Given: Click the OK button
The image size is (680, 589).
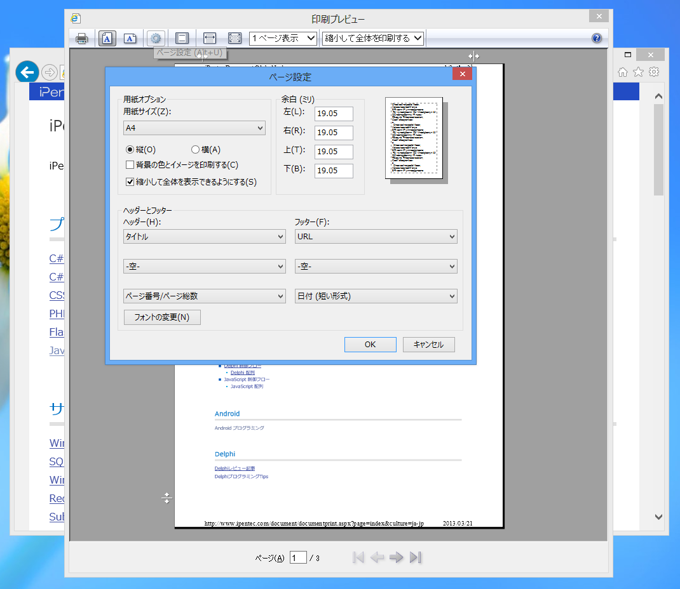Looking at the screenshot, I should [x=370, y=344].
